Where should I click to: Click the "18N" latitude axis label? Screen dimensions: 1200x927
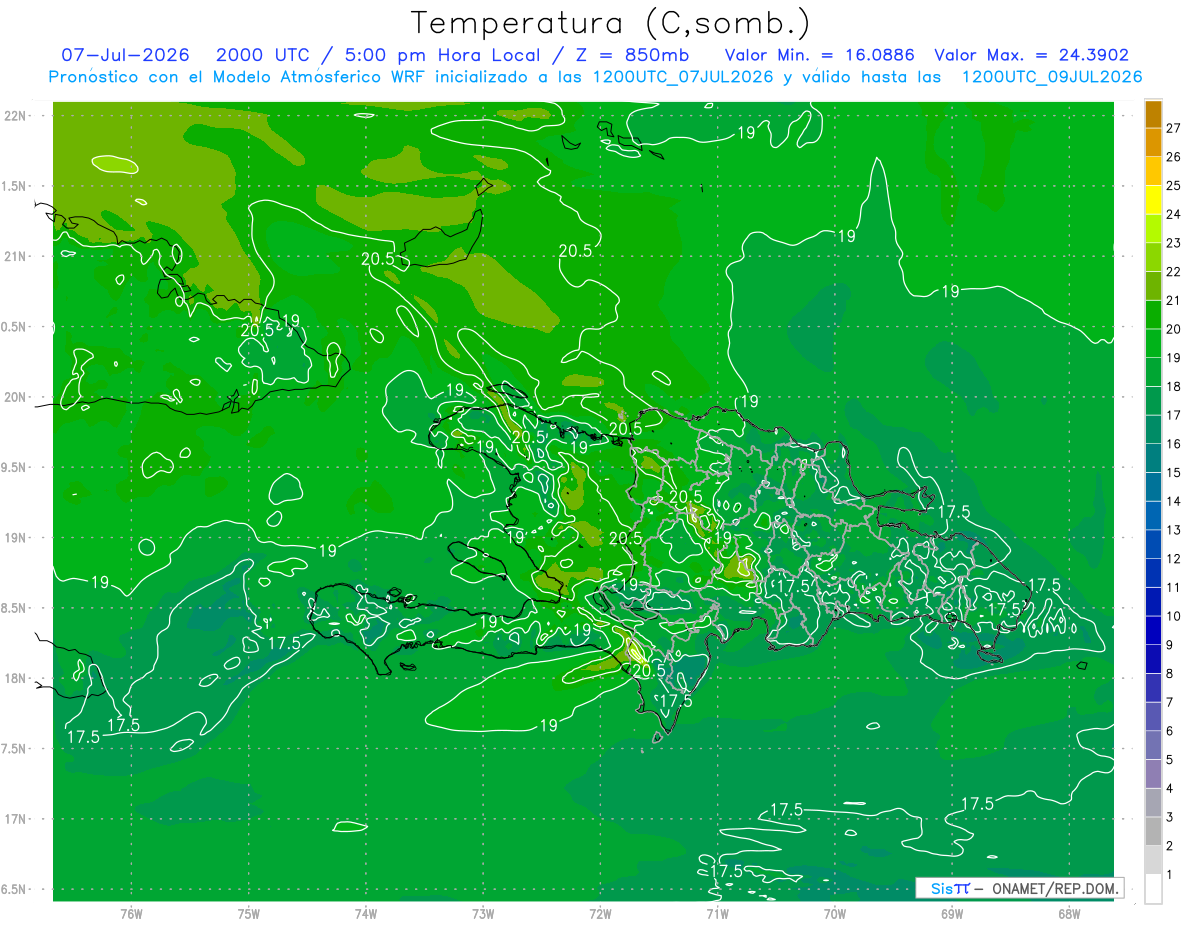point(16,679)
